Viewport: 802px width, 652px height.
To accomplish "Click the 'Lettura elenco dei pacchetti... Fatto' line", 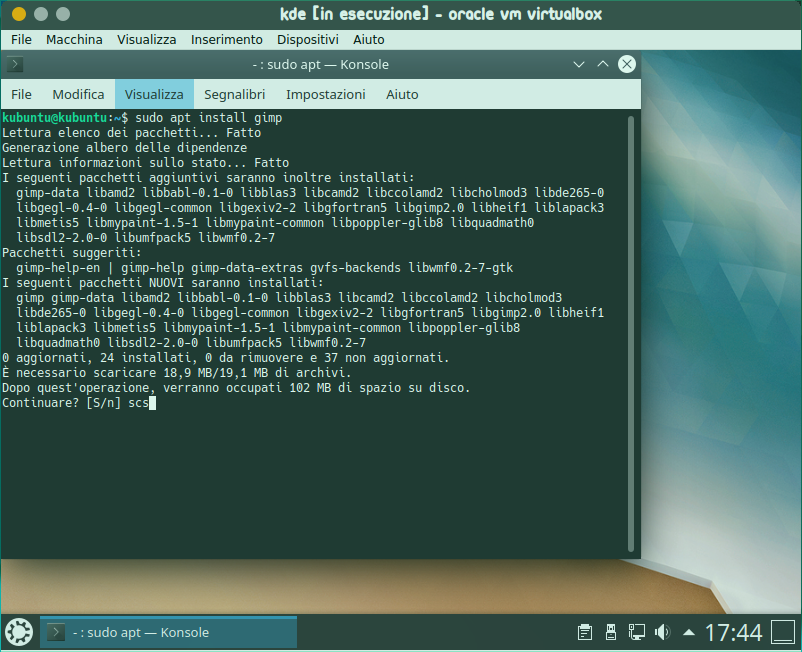I will coord(131,133).
